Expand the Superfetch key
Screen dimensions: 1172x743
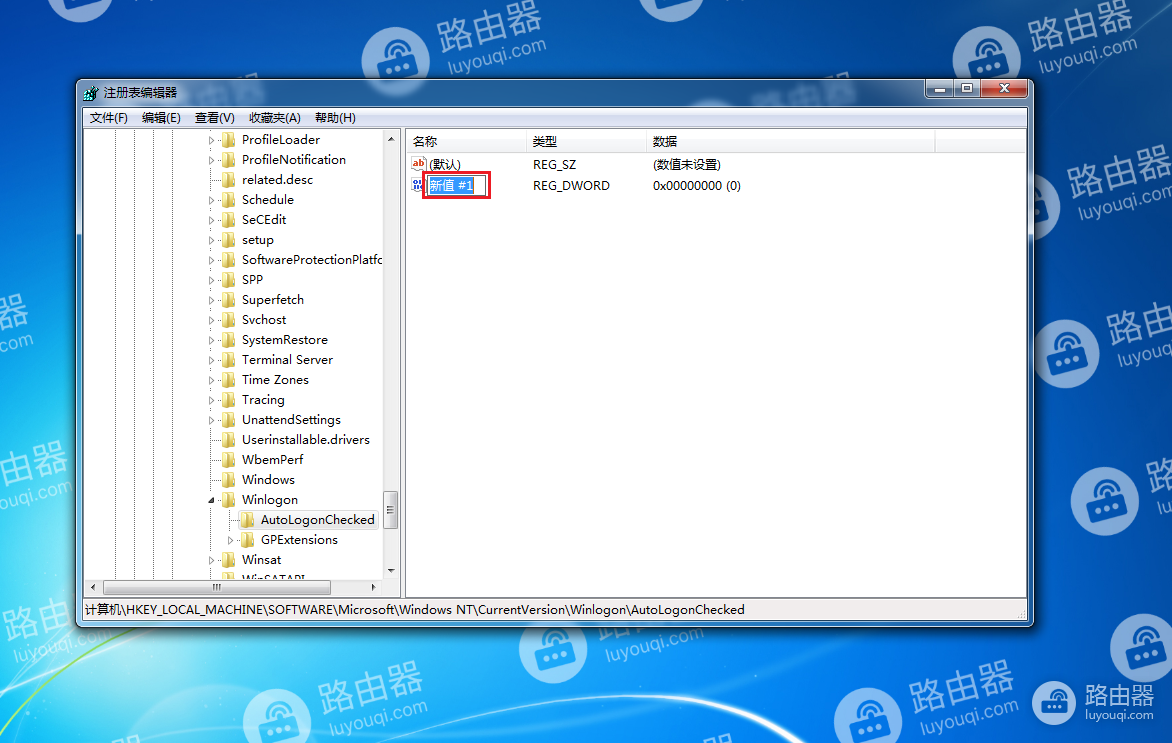point(211,300)
